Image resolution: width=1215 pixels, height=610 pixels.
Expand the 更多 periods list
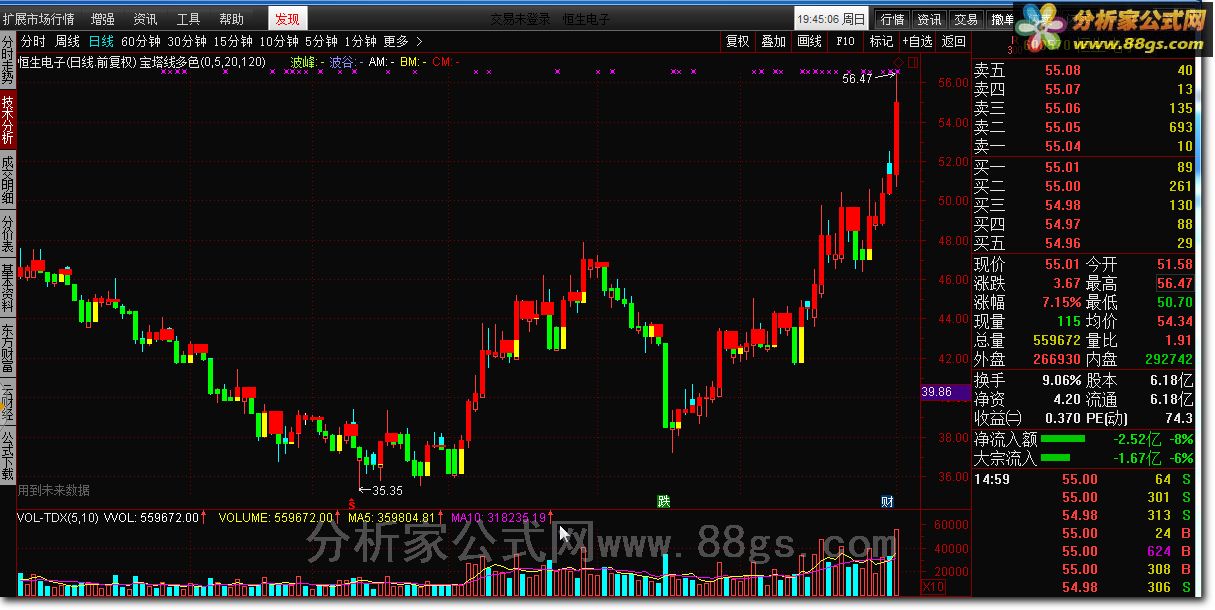coord(403,41)
